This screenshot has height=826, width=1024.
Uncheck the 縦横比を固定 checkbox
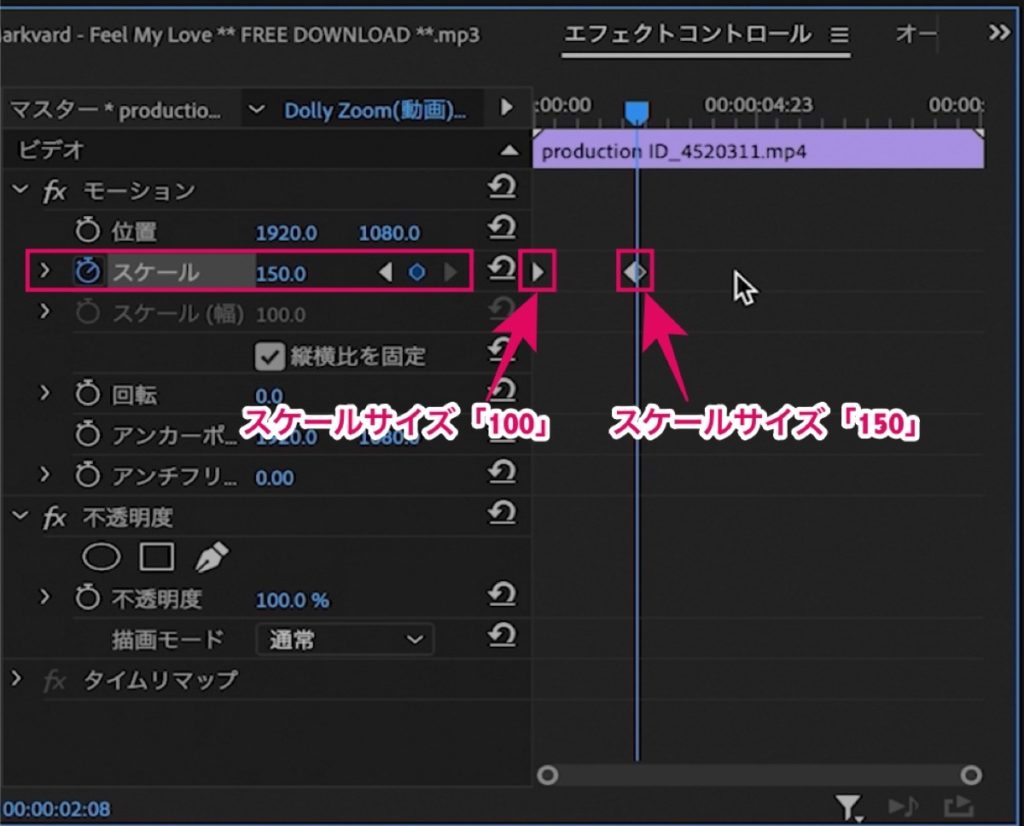pos(269,357)
